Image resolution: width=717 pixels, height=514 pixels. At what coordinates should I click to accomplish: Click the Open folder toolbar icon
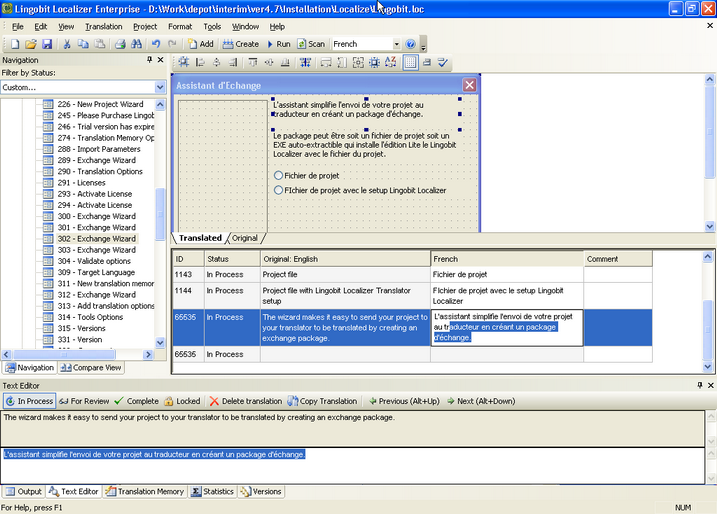coord(31,44)
